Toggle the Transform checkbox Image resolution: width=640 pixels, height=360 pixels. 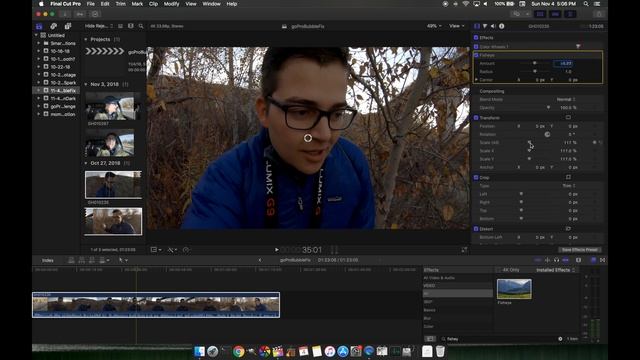(x=476, y=118)
